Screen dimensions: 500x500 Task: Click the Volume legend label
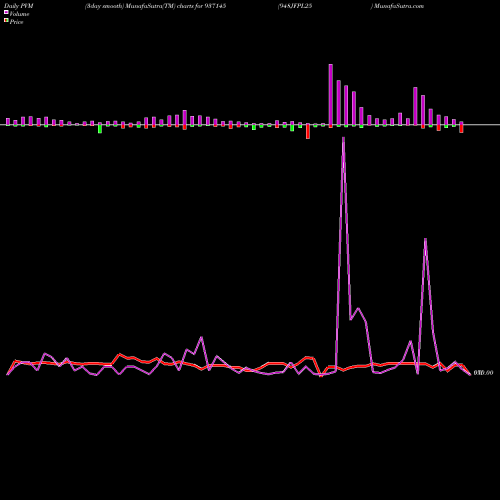(19, 14)
